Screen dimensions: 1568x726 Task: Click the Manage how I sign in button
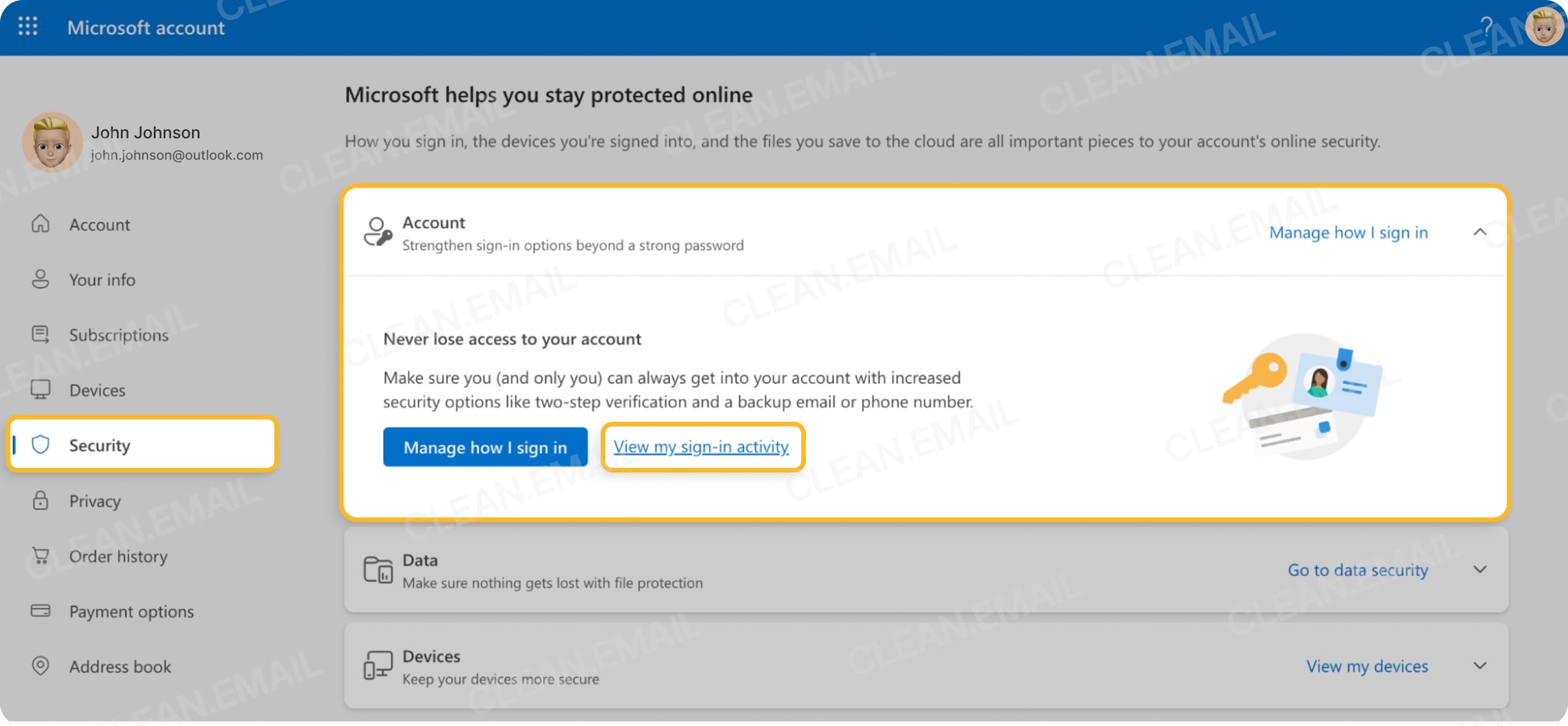click(x=485, y=447)
